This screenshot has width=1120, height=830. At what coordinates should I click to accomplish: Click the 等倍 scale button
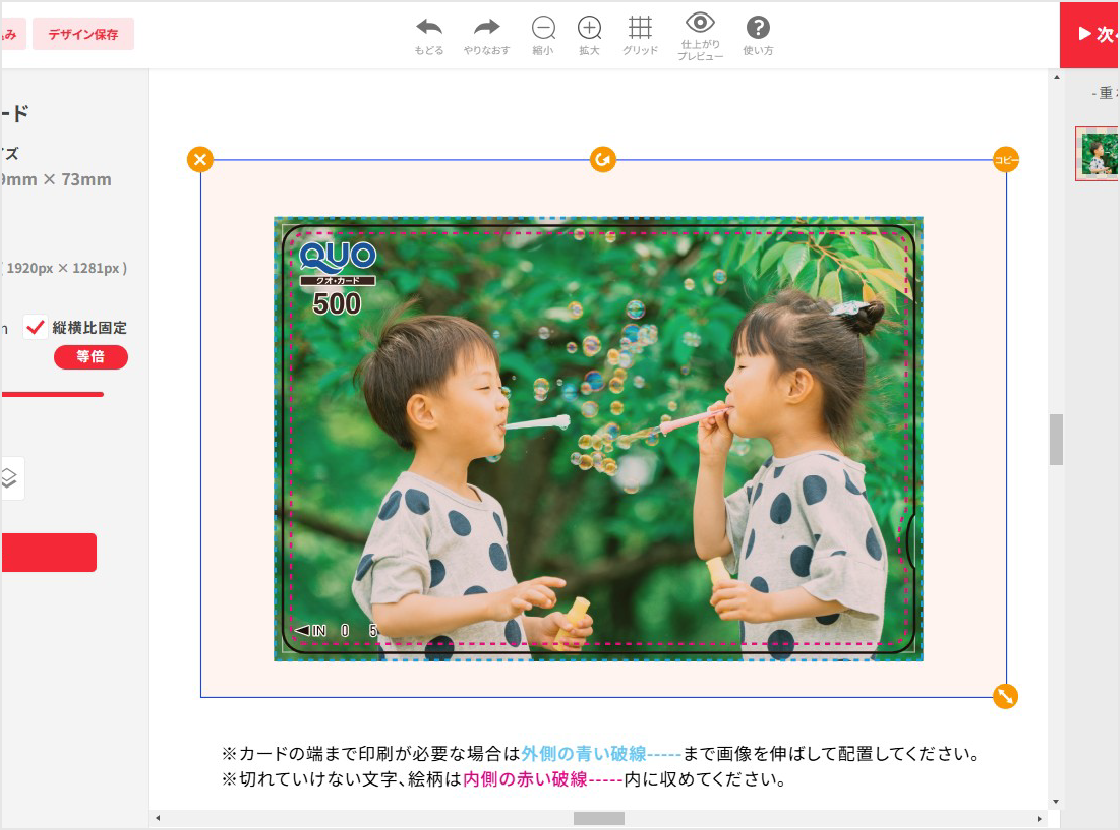pyautogui.click(x=91, y=357)
